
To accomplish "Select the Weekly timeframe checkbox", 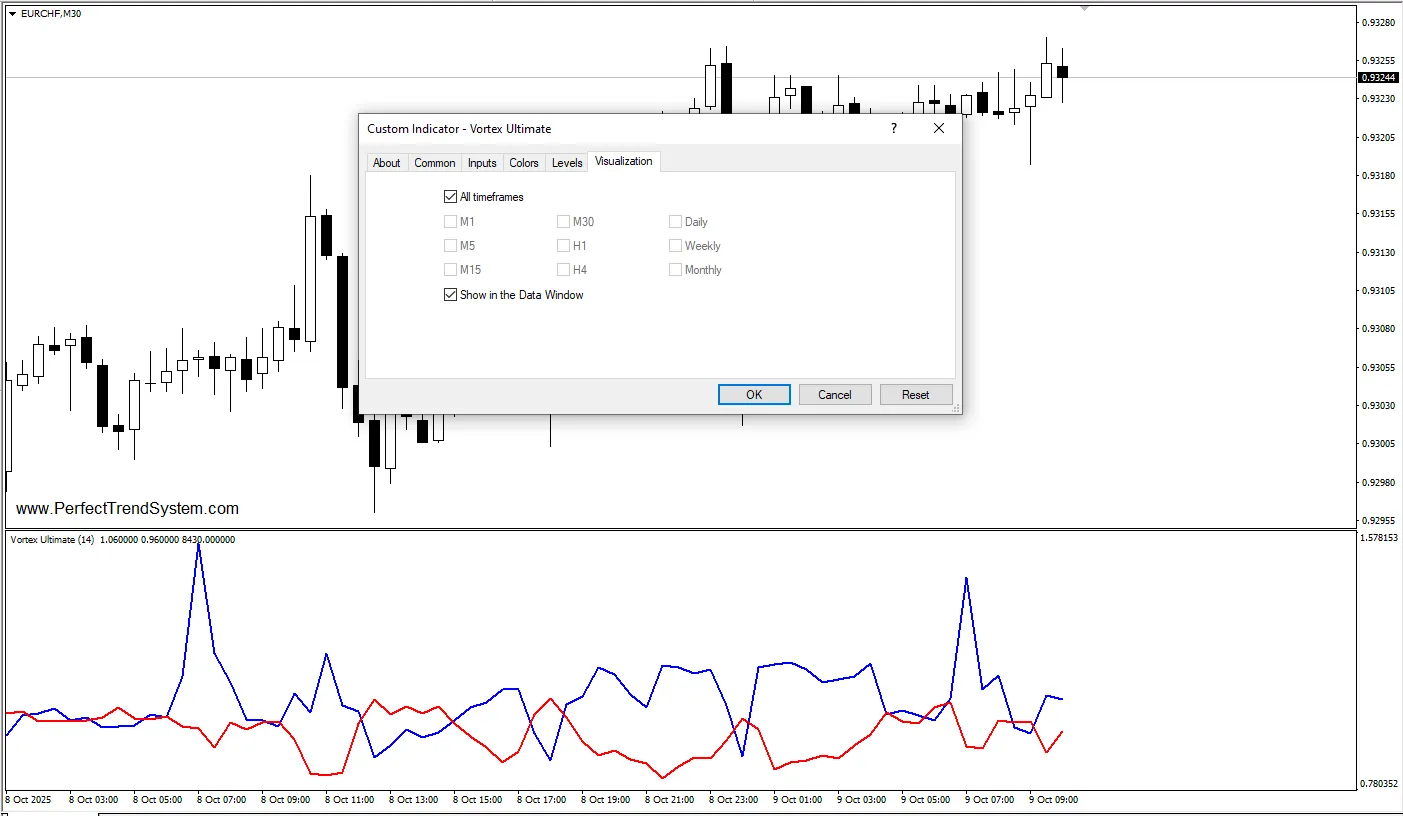I will pos(676,246).
